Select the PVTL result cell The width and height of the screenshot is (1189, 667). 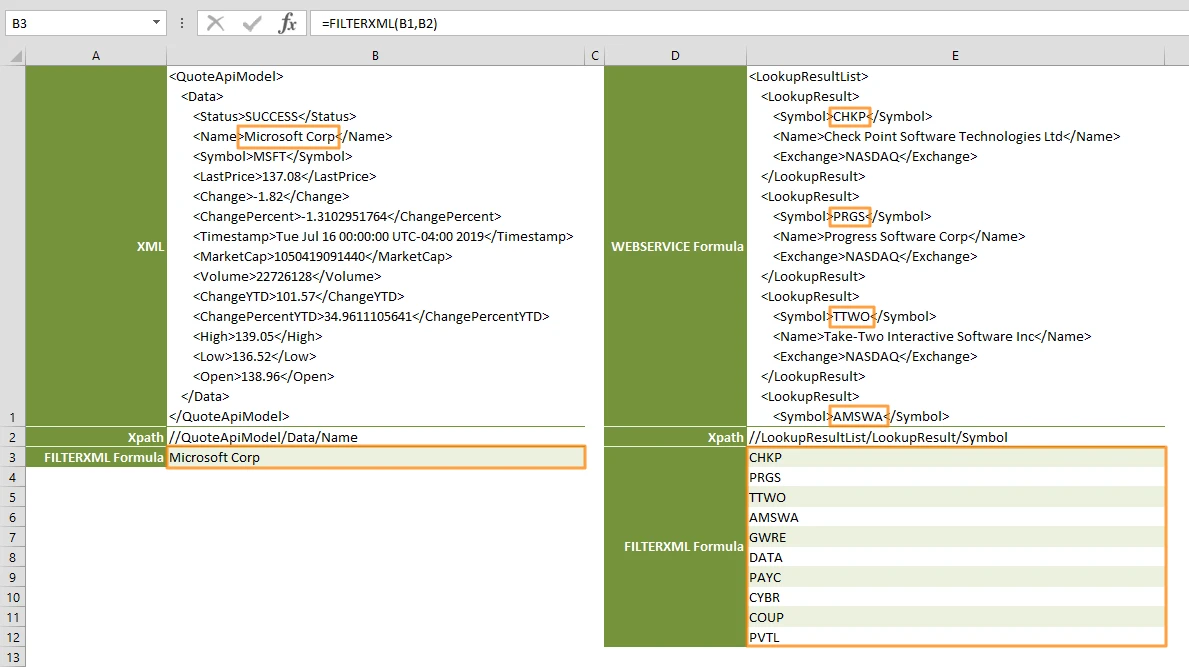point(955,637)
